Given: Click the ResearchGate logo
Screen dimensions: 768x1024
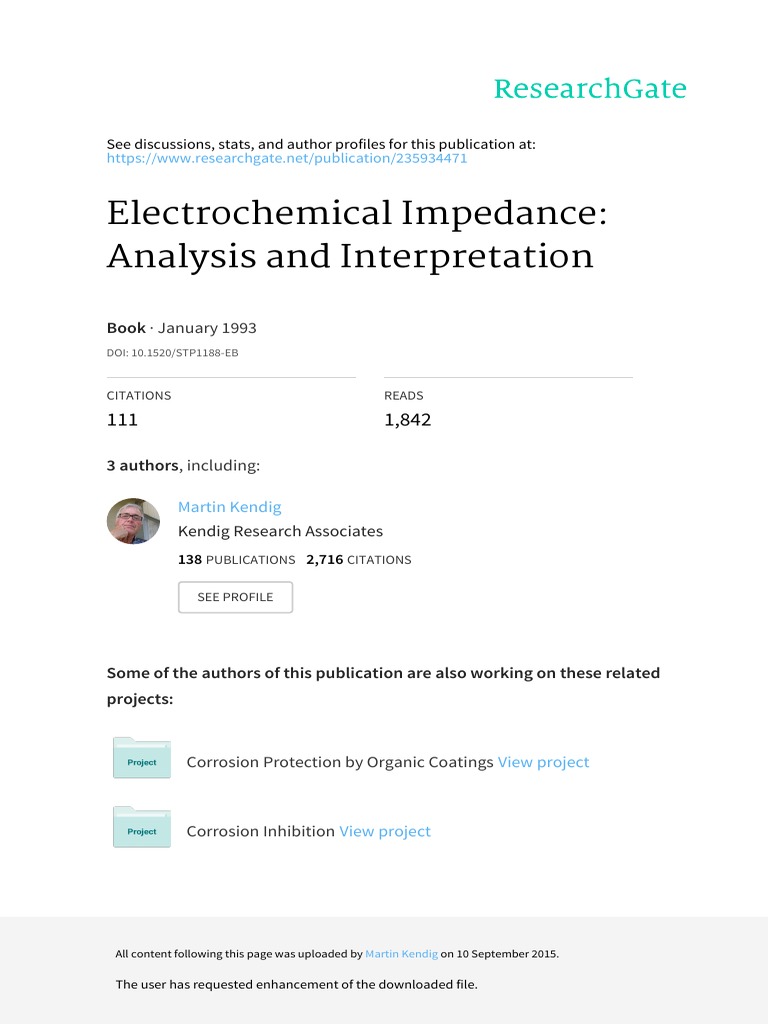Looking at the screenshot, I should click(590, 89).
